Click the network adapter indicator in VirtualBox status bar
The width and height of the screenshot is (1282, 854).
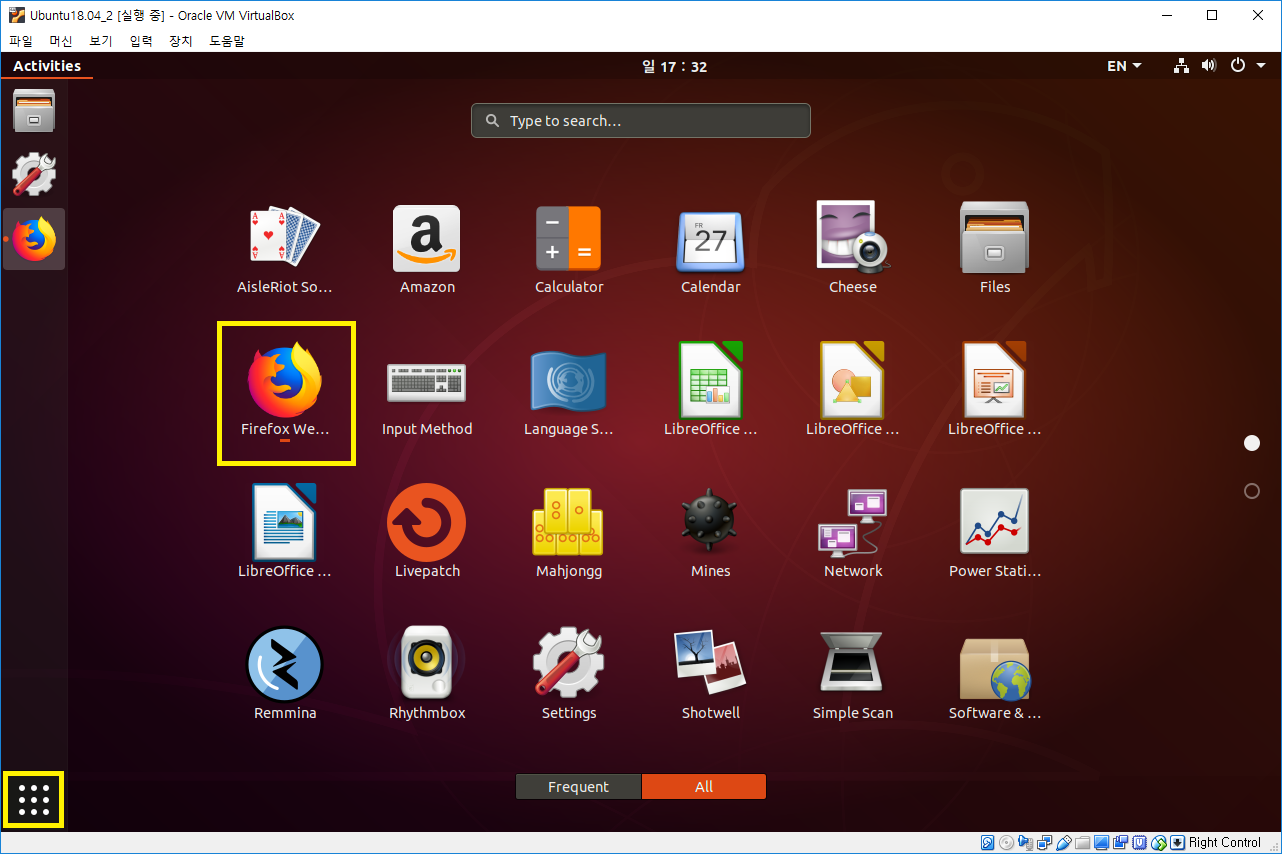(1045, 843)
